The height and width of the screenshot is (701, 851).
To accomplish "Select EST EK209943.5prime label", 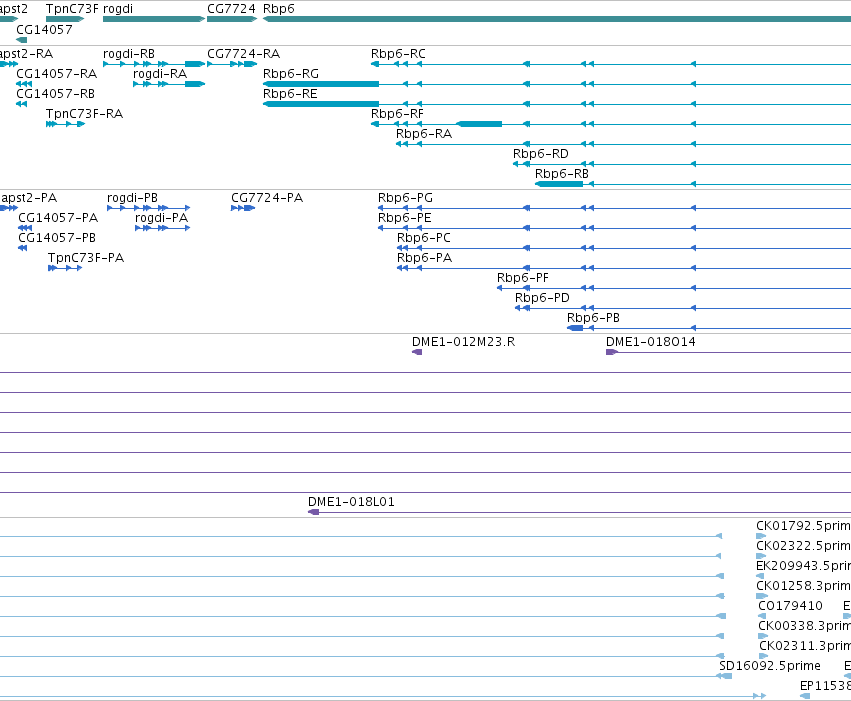I will (x=803, y=566).
